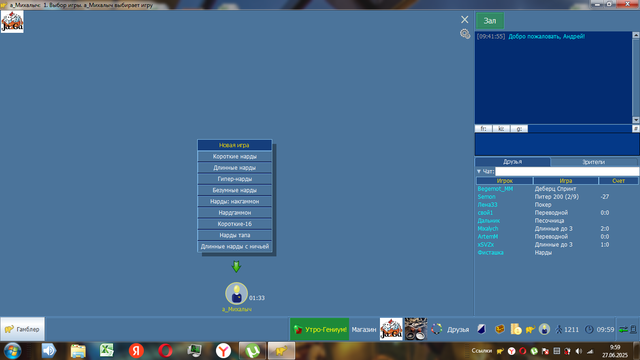
Task: Click the golden elephant icon near coins
Action: pos(530,329)
